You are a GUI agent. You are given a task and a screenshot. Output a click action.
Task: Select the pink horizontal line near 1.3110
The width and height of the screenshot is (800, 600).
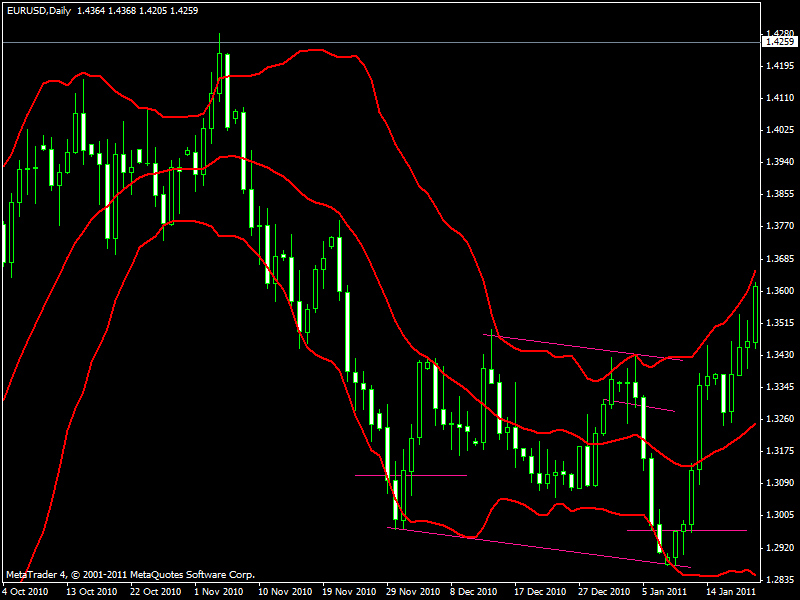411,475
